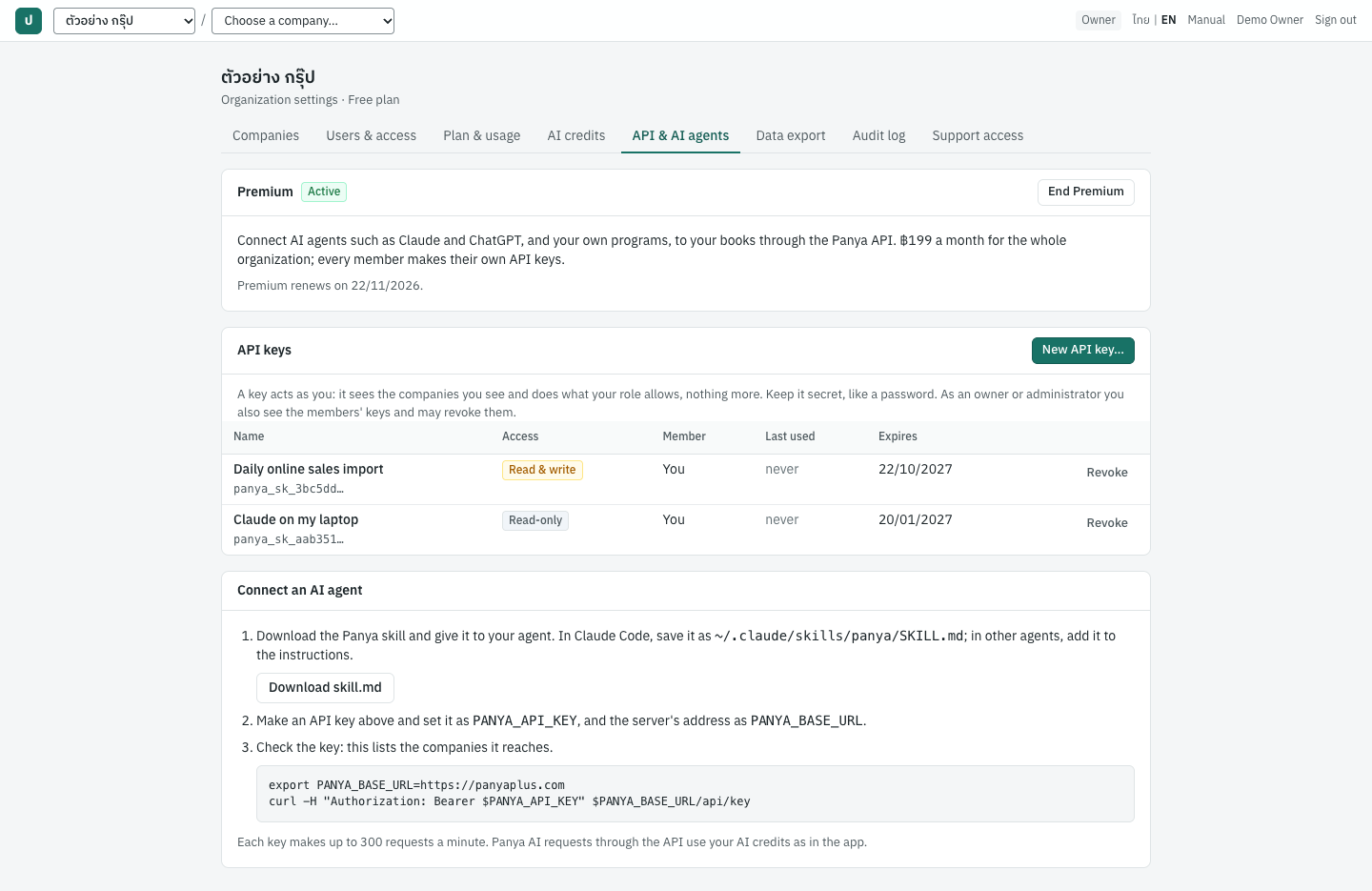This screenshot has height=891, width=1372.
Task: Click the 'Connect an AI agent' heading
Action: 299,590
